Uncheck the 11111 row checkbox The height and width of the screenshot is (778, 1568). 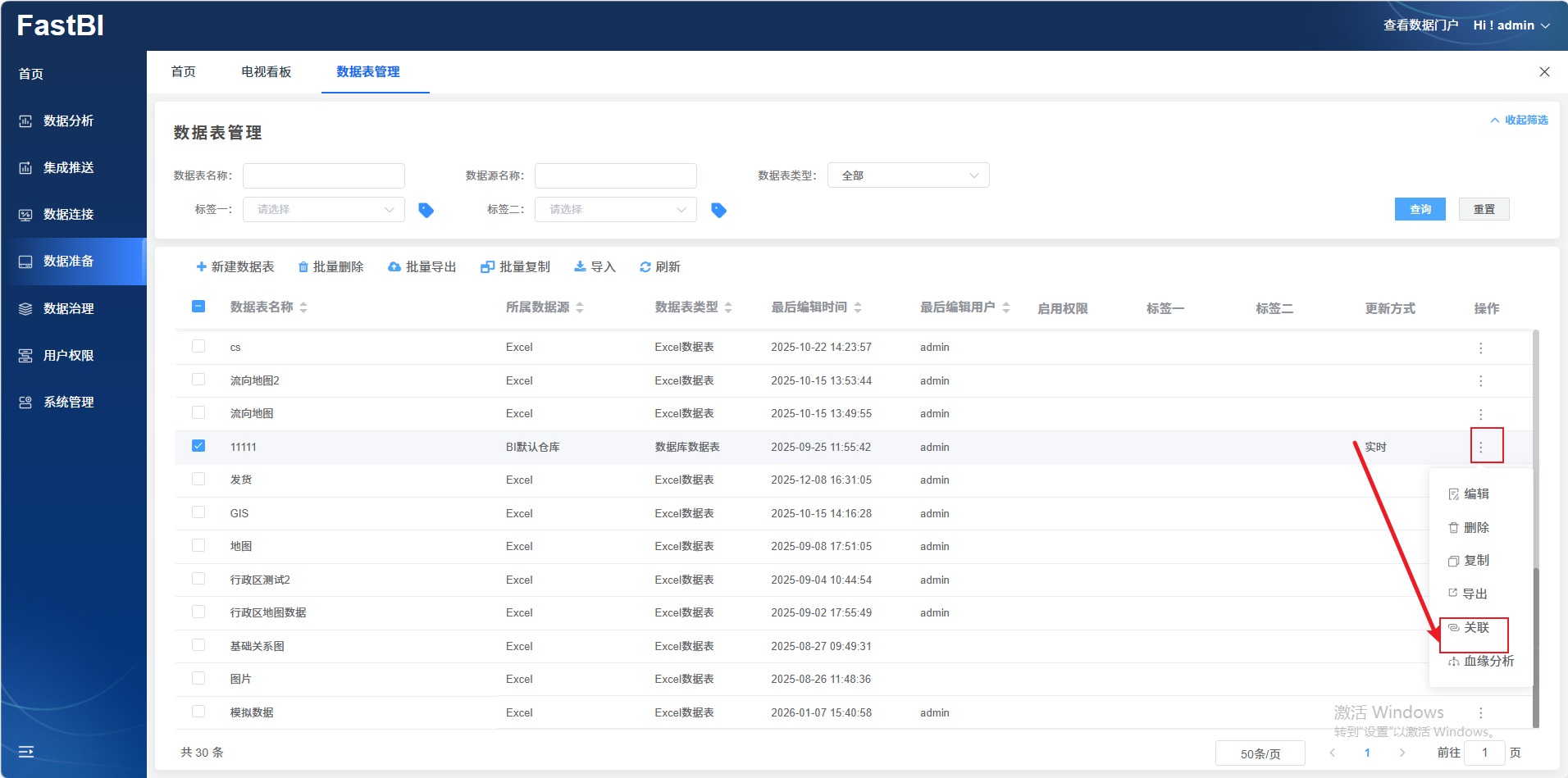[x=198, y=446]
